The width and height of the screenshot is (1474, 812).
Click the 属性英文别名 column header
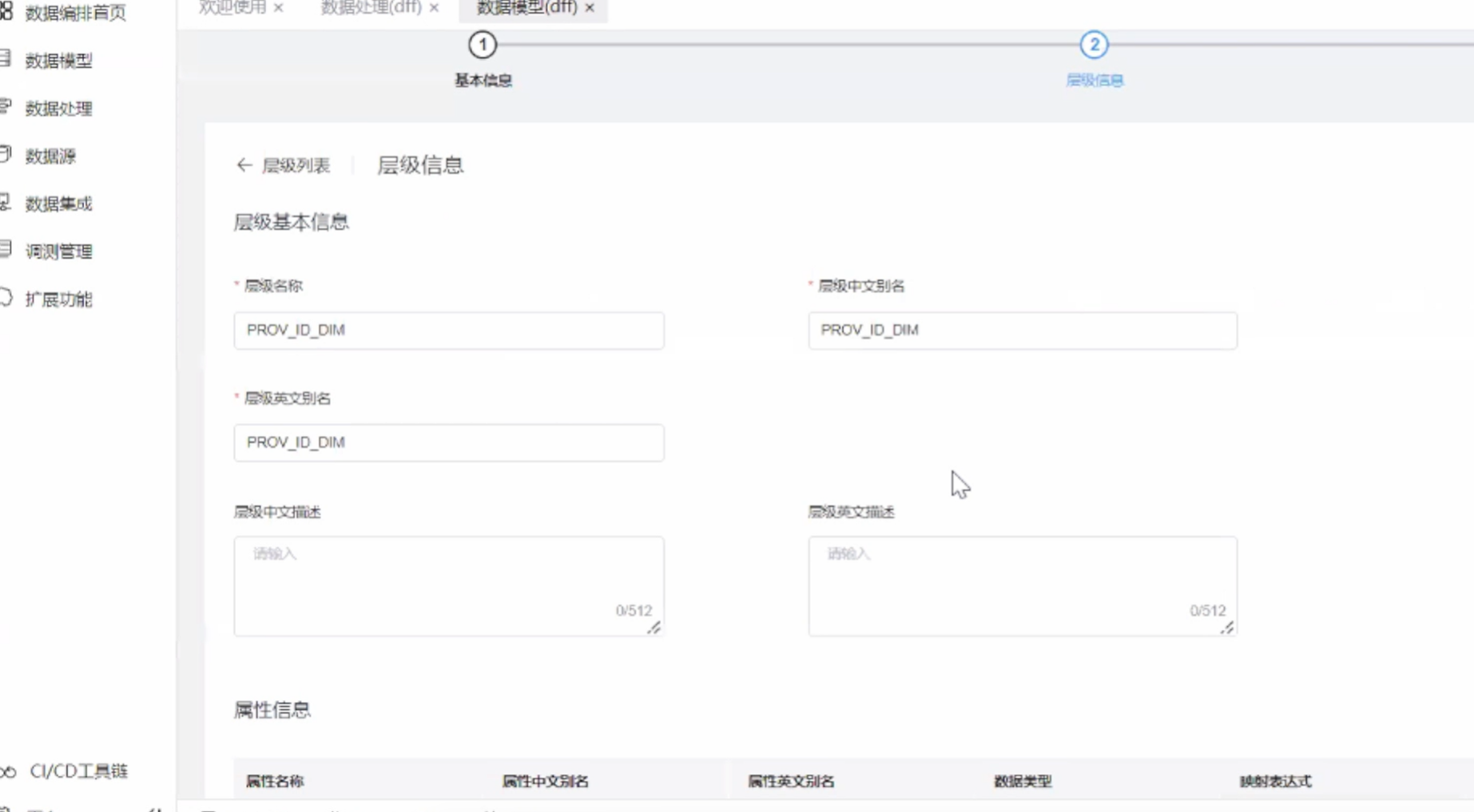click(x=791, y=782)
